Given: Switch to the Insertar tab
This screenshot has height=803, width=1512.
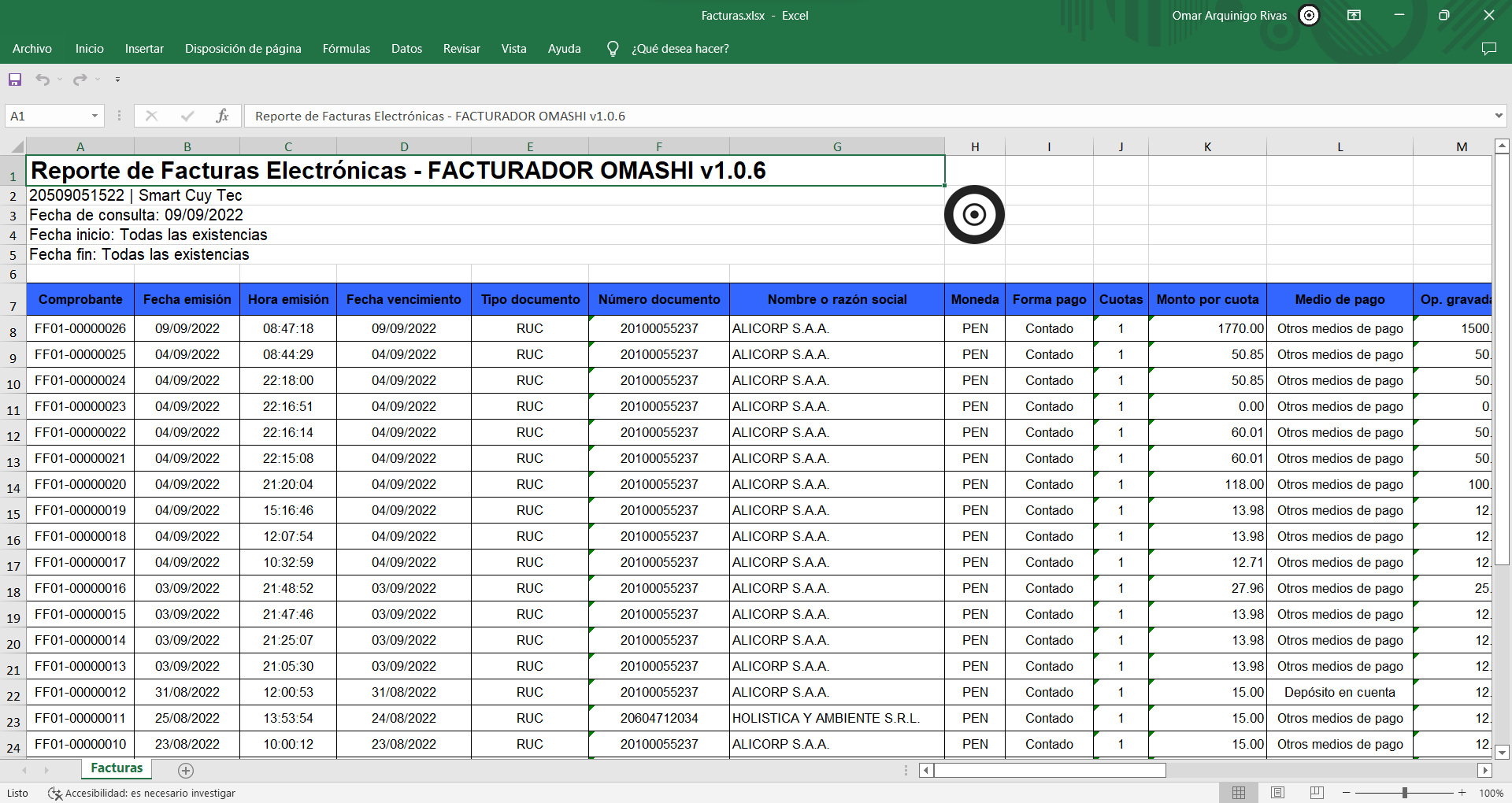Looking at the screenshot, I should pos(145,49).
